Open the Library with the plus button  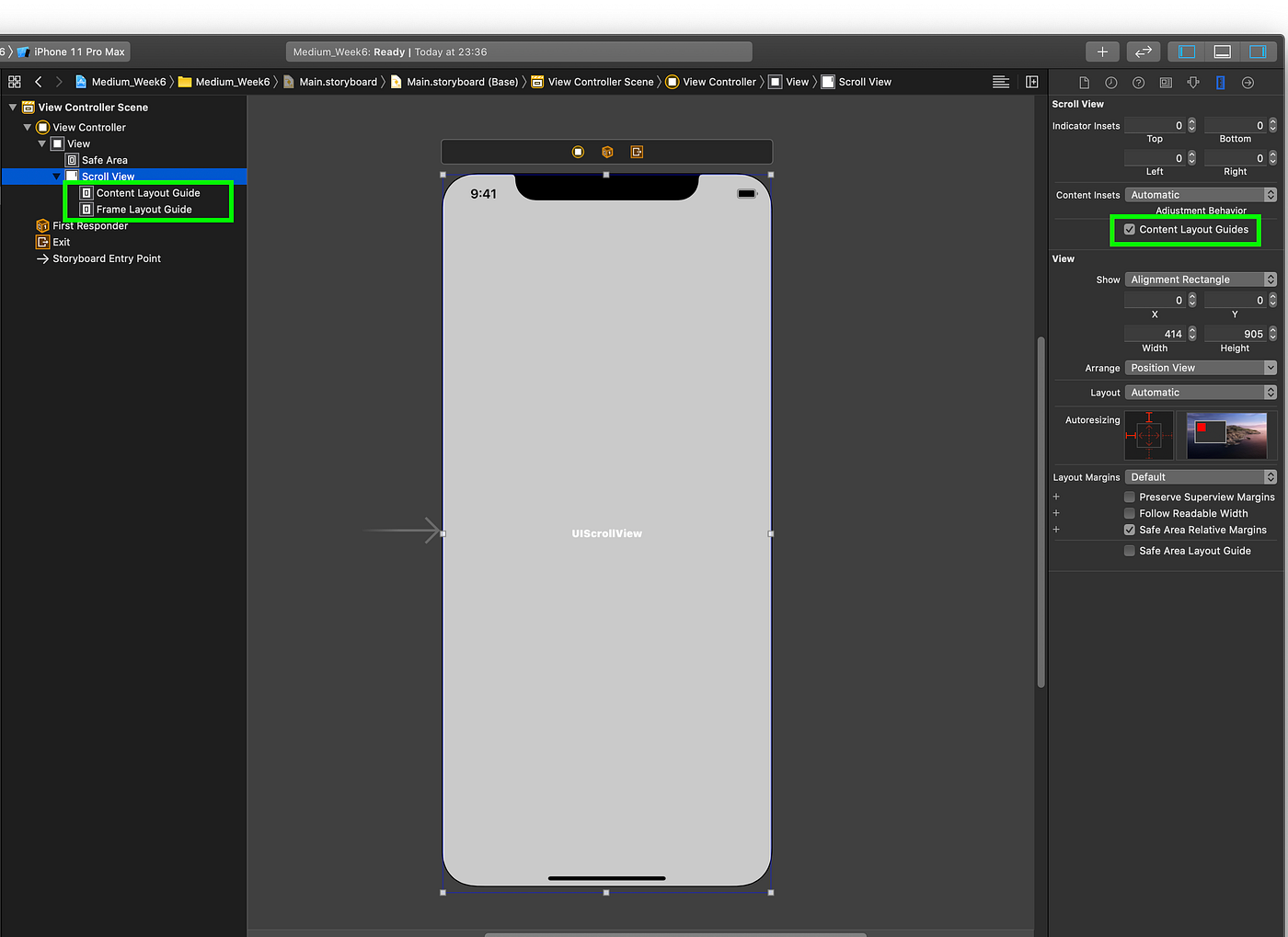(x=1101, y=51)
